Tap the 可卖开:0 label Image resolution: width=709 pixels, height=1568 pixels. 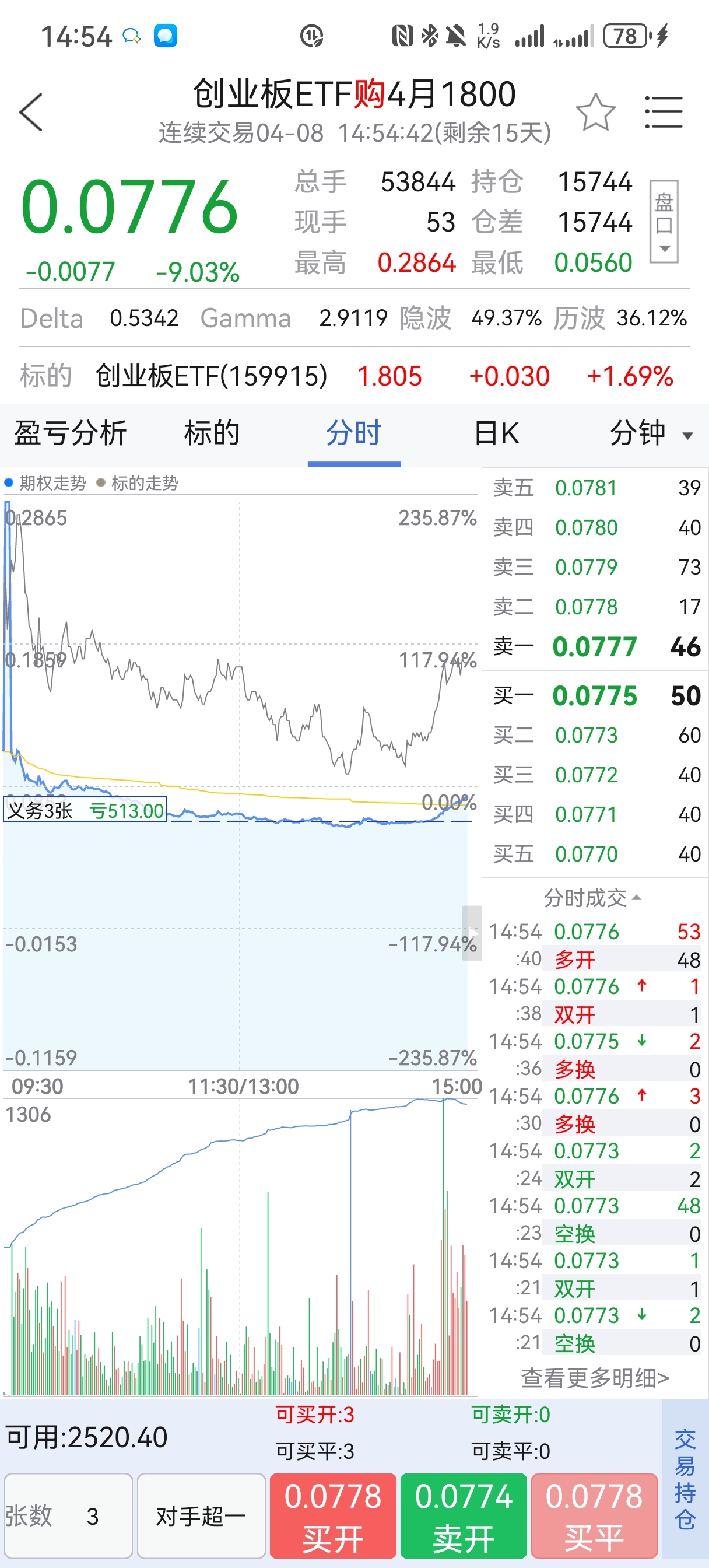[x=511, y=1414]
